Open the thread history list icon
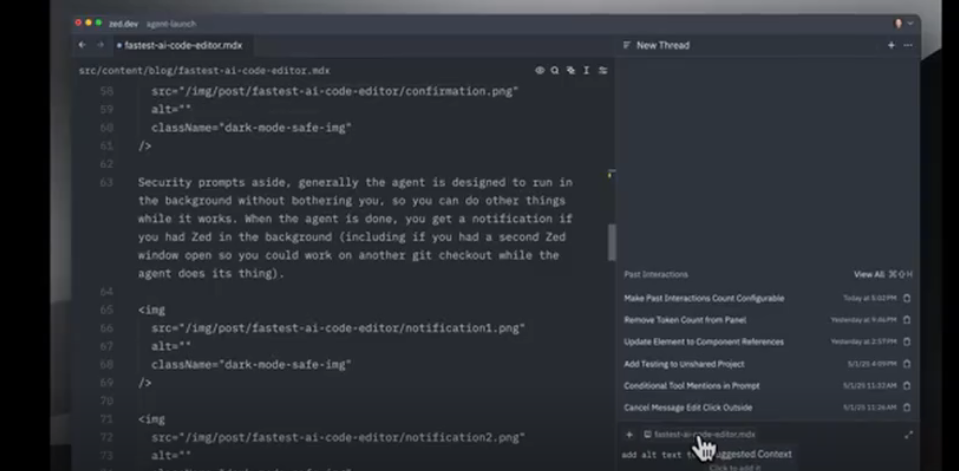 click(626, 45)
